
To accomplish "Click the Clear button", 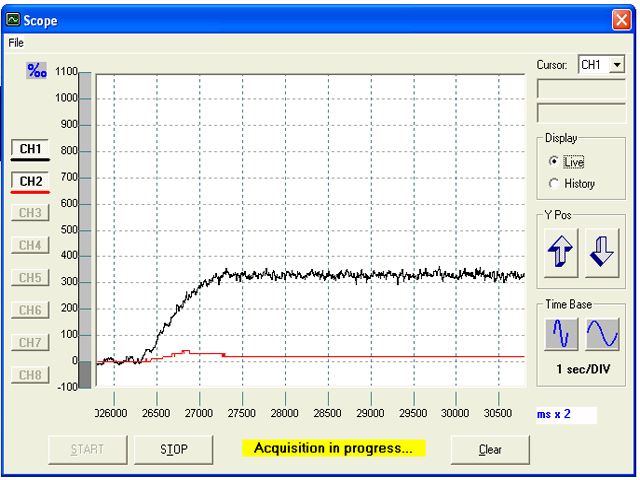I will (x=490, y=449).
